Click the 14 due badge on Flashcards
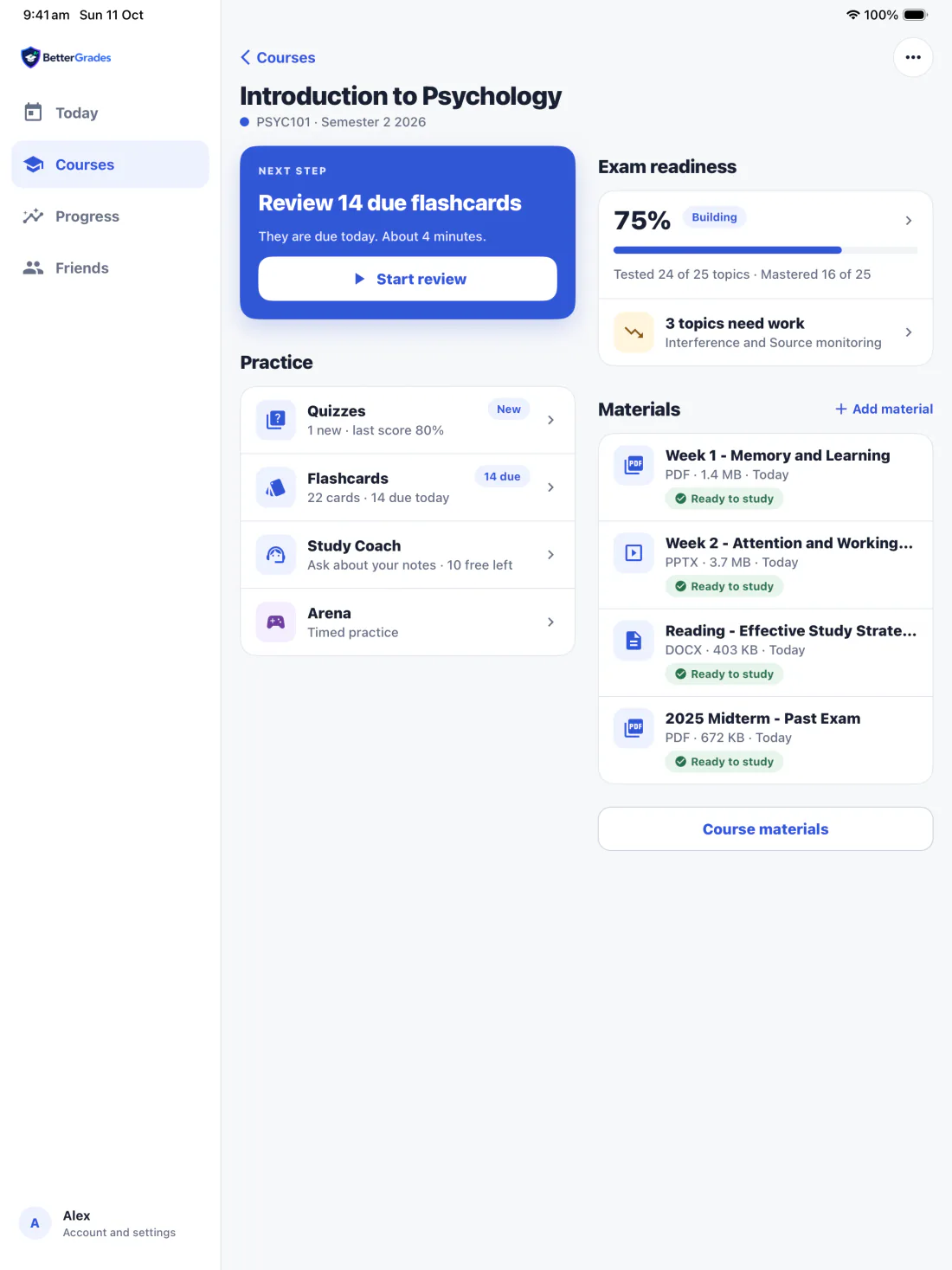This screenshot has width=952, height=1270. (502, 477)
